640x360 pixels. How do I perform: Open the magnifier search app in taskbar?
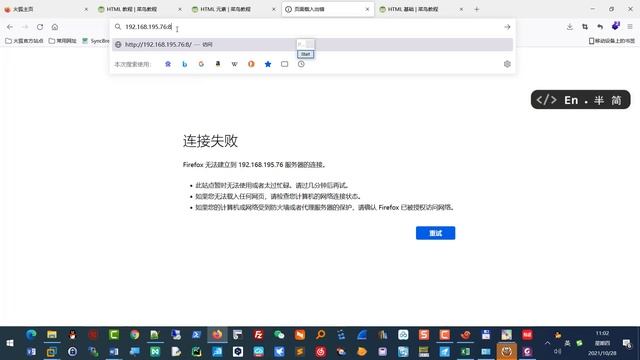[x=320, y=335]
